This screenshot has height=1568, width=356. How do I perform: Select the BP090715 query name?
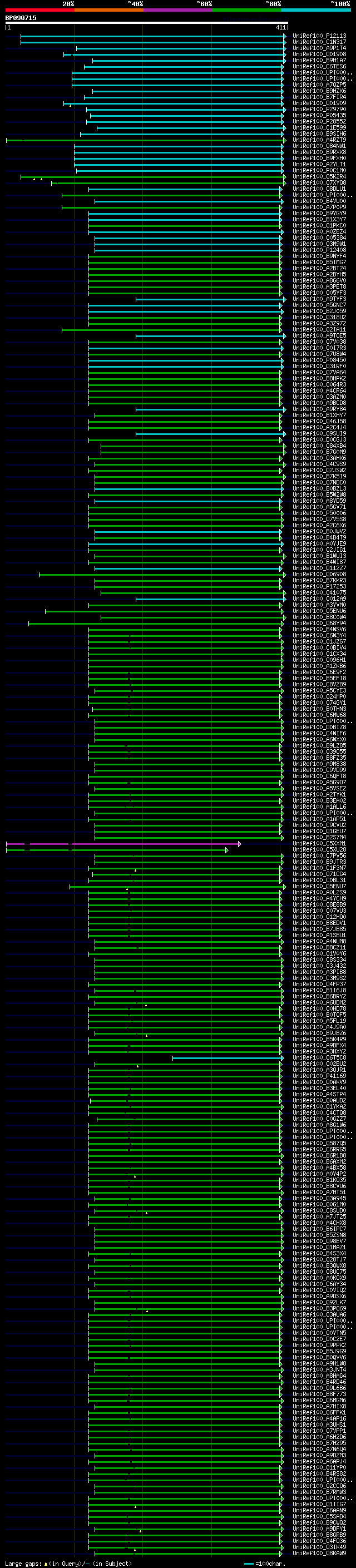tap(21, 18)
